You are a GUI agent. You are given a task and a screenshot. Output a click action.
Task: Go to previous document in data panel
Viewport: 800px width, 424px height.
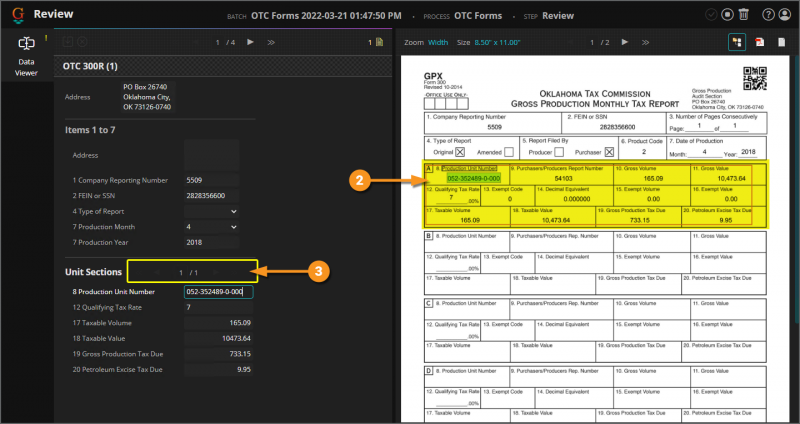196,42
